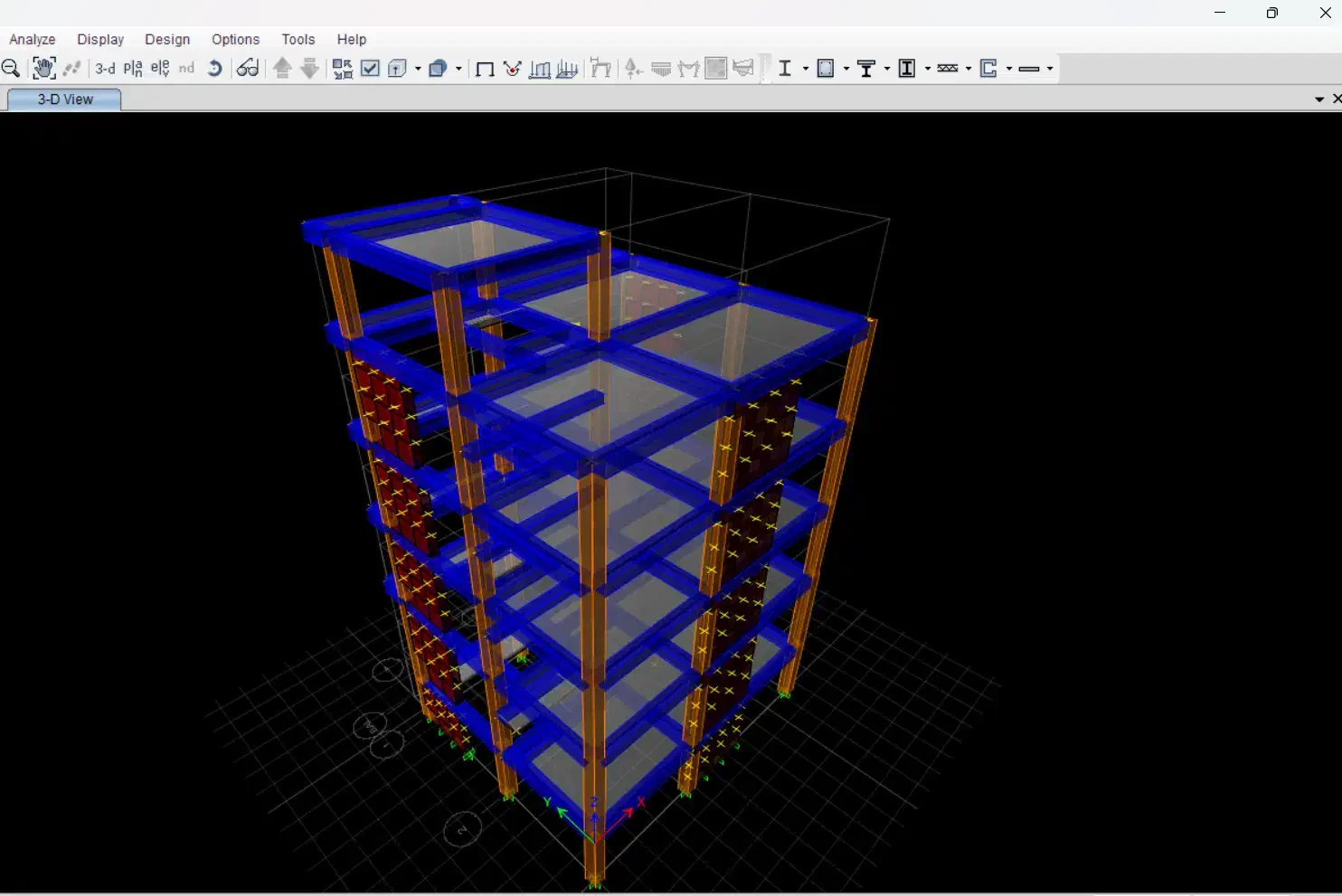The height and width of the screenshot is (896, 1342).
Task: Click the I-section steel frame design icon
Action: 785,69
